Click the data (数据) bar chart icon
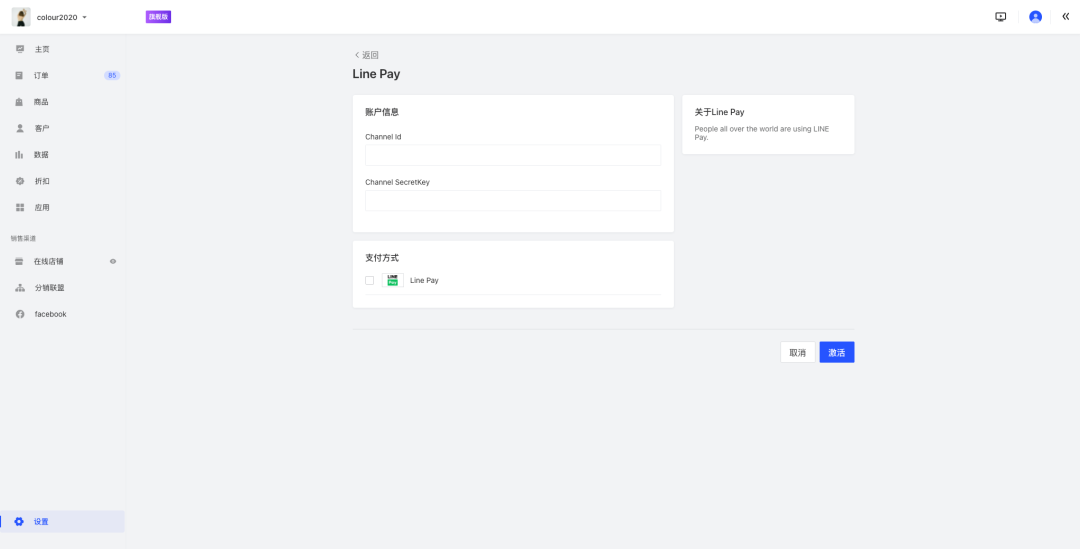The image size is (1080, 549). (19, 154)
